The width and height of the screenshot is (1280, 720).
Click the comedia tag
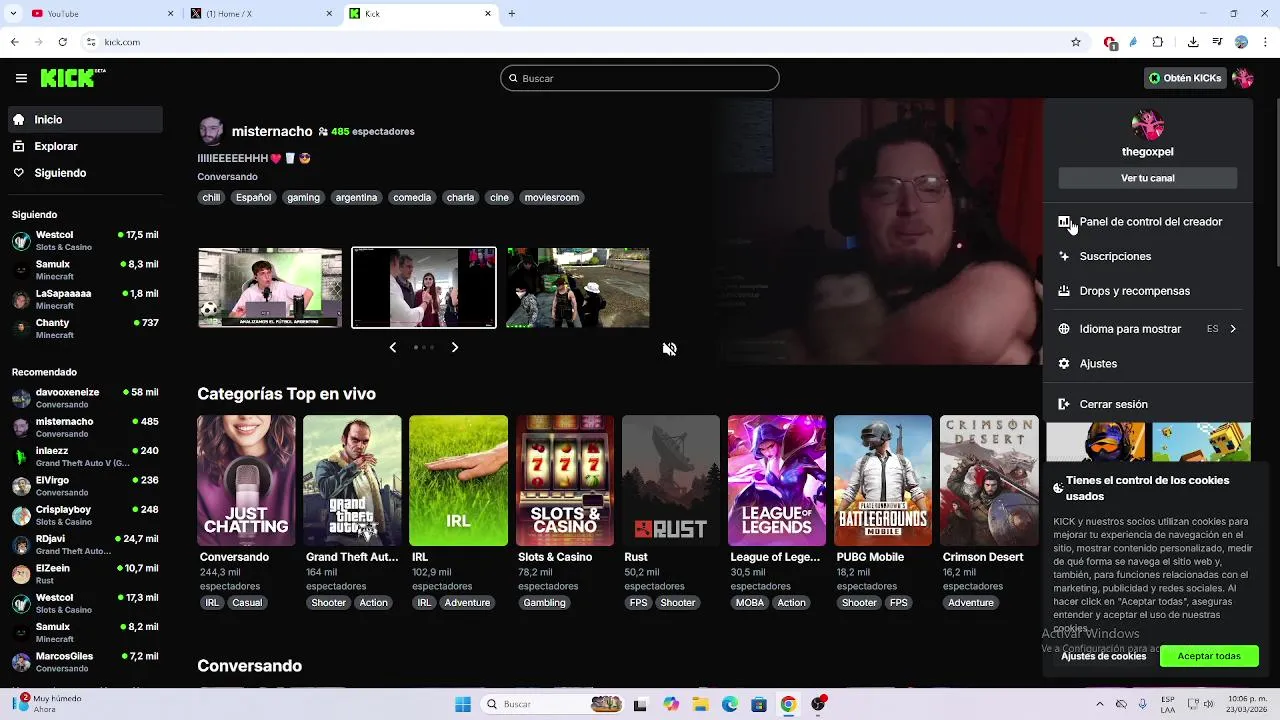(x=412, y=198)
